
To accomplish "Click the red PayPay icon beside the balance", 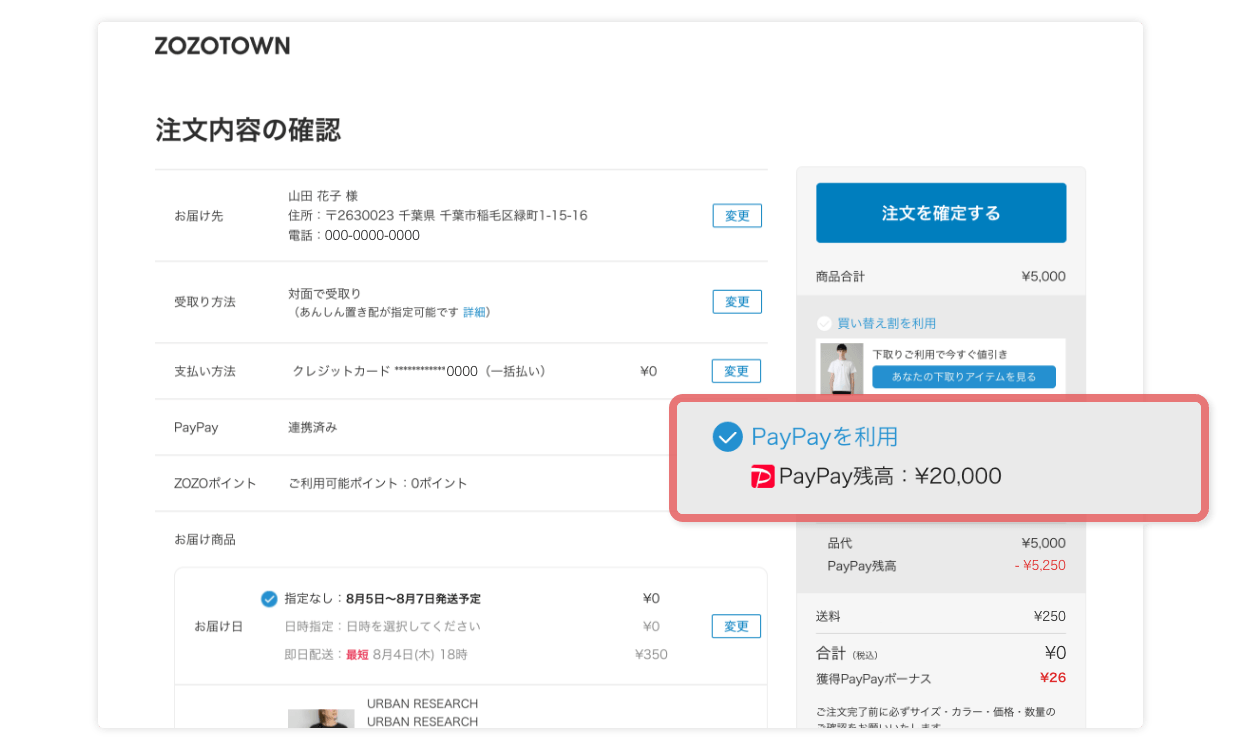I will (x=763, y=476).
